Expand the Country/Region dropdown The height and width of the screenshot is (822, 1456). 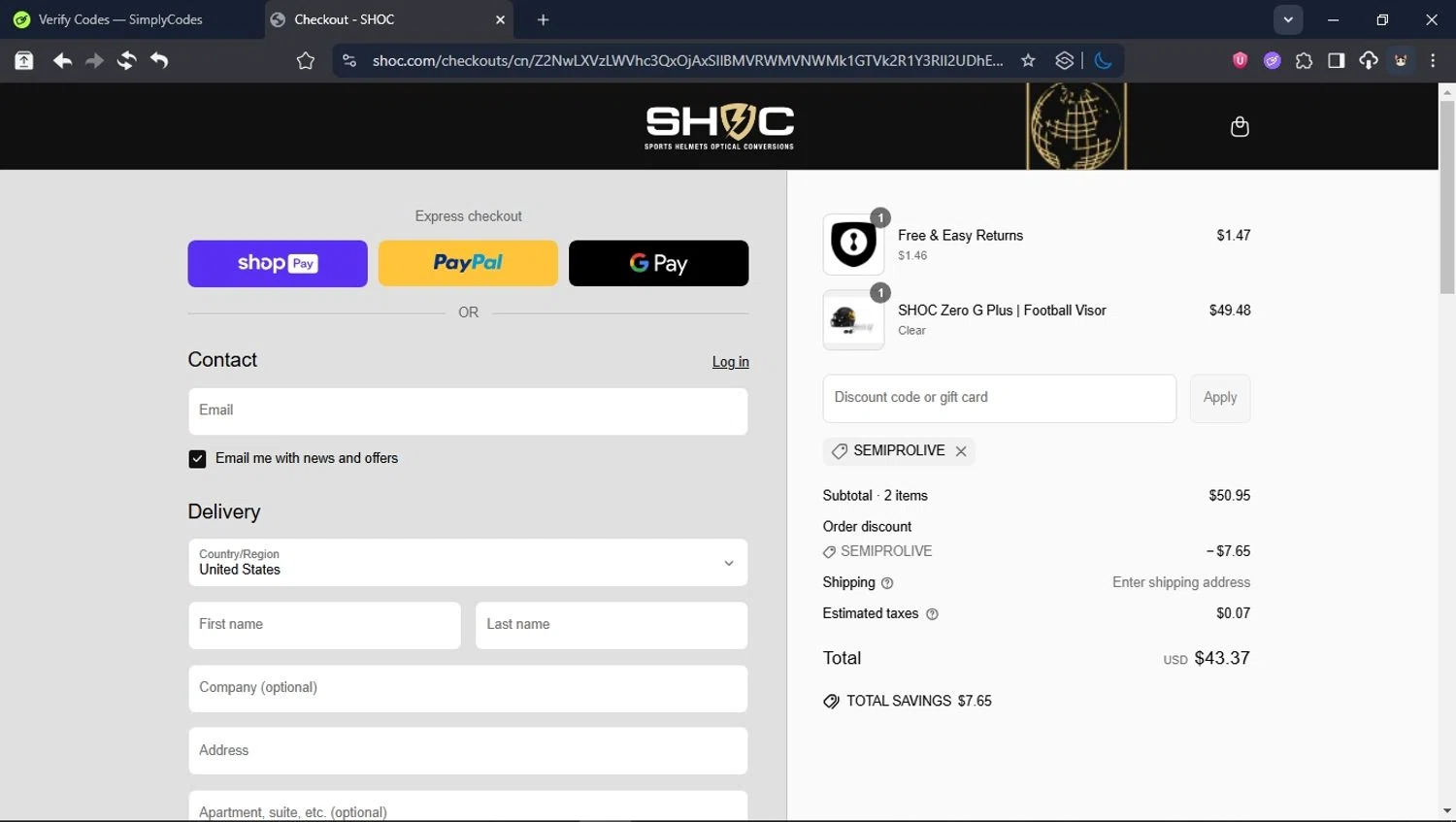(468, 563)
